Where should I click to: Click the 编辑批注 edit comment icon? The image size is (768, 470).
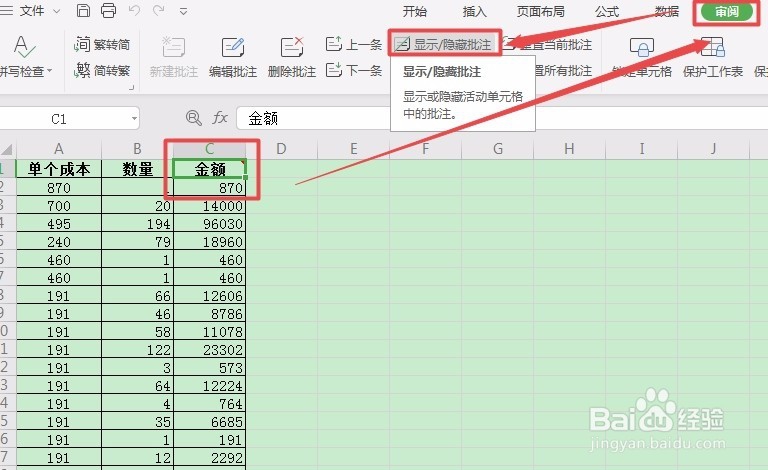click(233, 47)
